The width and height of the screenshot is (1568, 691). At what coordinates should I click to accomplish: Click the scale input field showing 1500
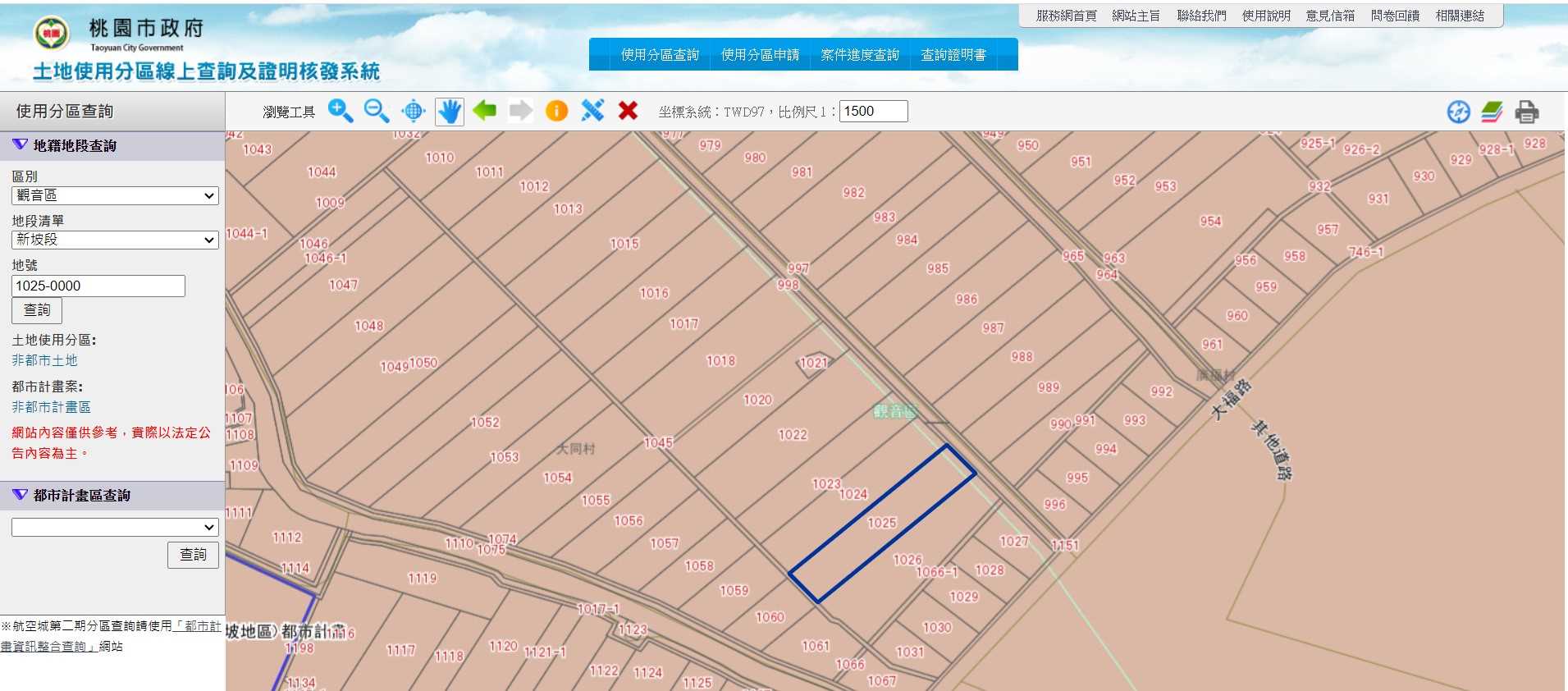click(873, 112)
